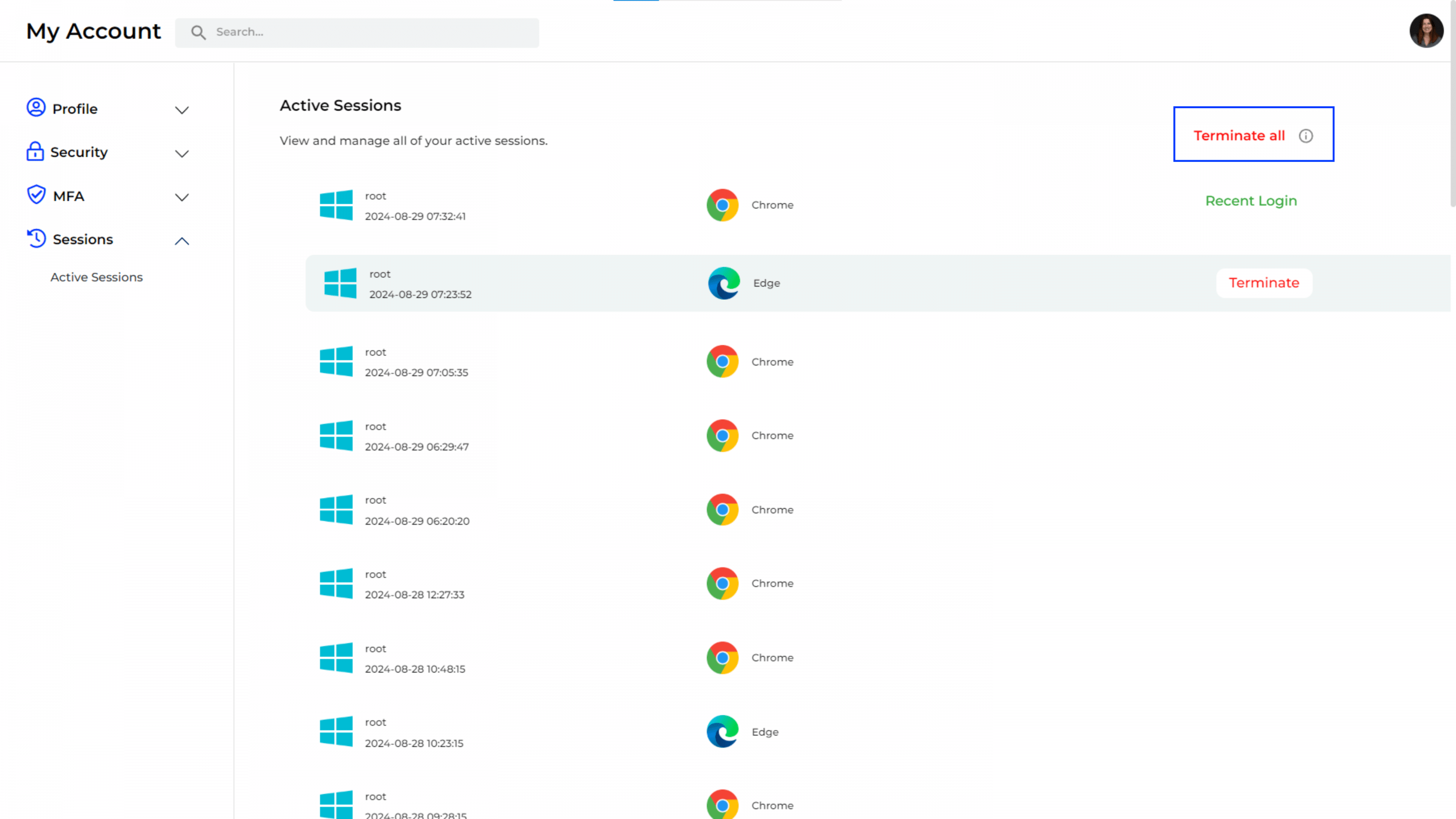Collapse the Sessions chevron
Image resolution: width=1456 pixels, height=819 pixels.
(x=181, y=241)
